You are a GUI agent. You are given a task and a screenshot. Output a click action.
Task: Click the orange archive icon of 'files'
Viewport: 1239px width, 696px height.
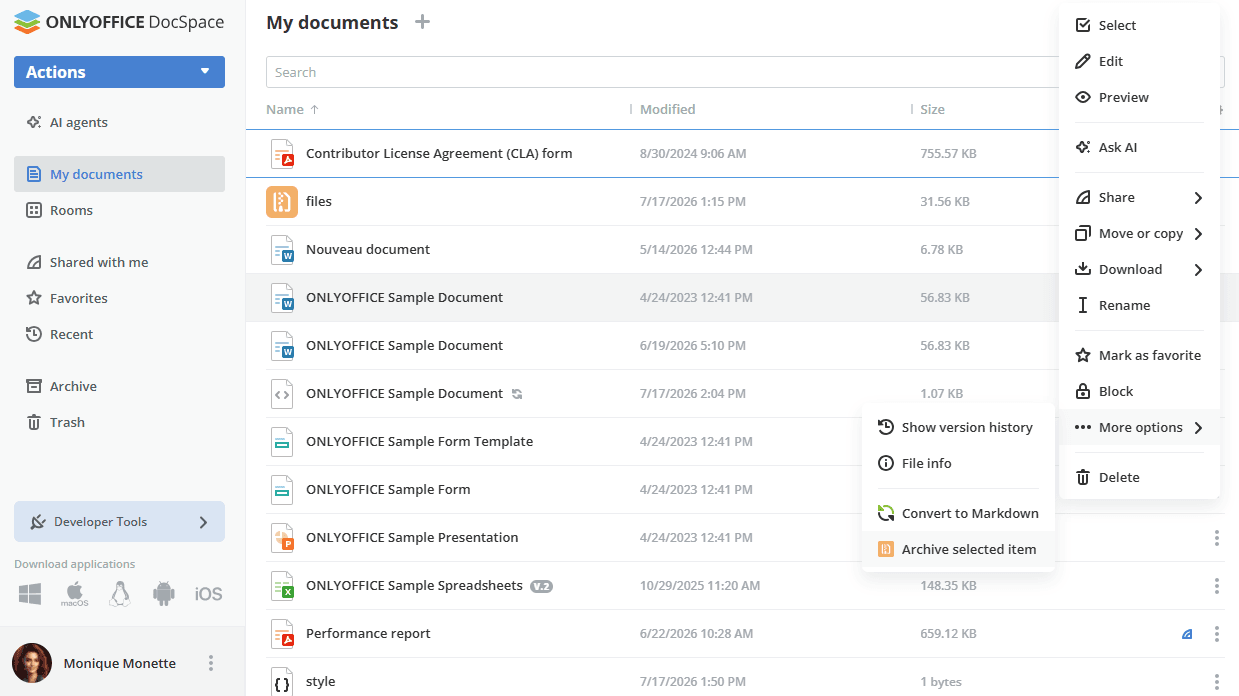pyautogui.click(x=282, y=202)
